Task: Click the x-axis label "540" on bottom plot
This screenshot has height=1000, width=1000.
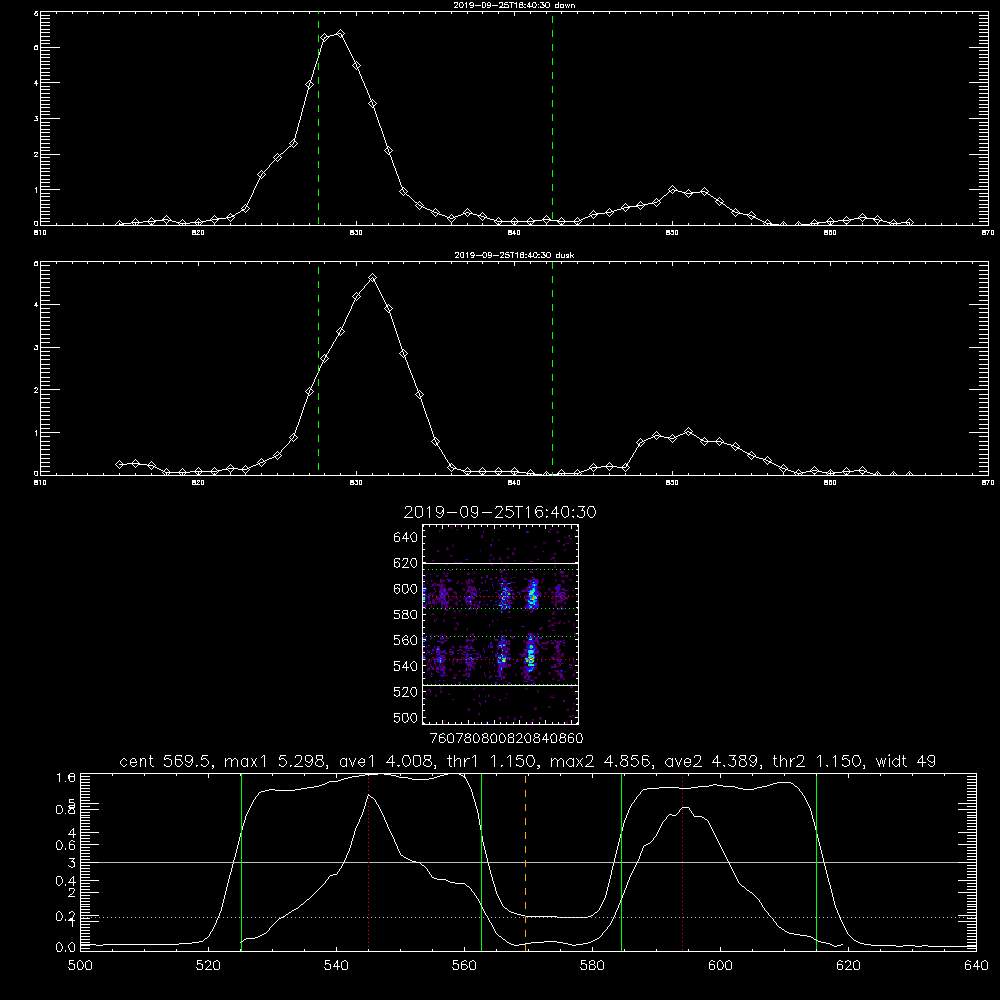Action: tap(336, 966)
